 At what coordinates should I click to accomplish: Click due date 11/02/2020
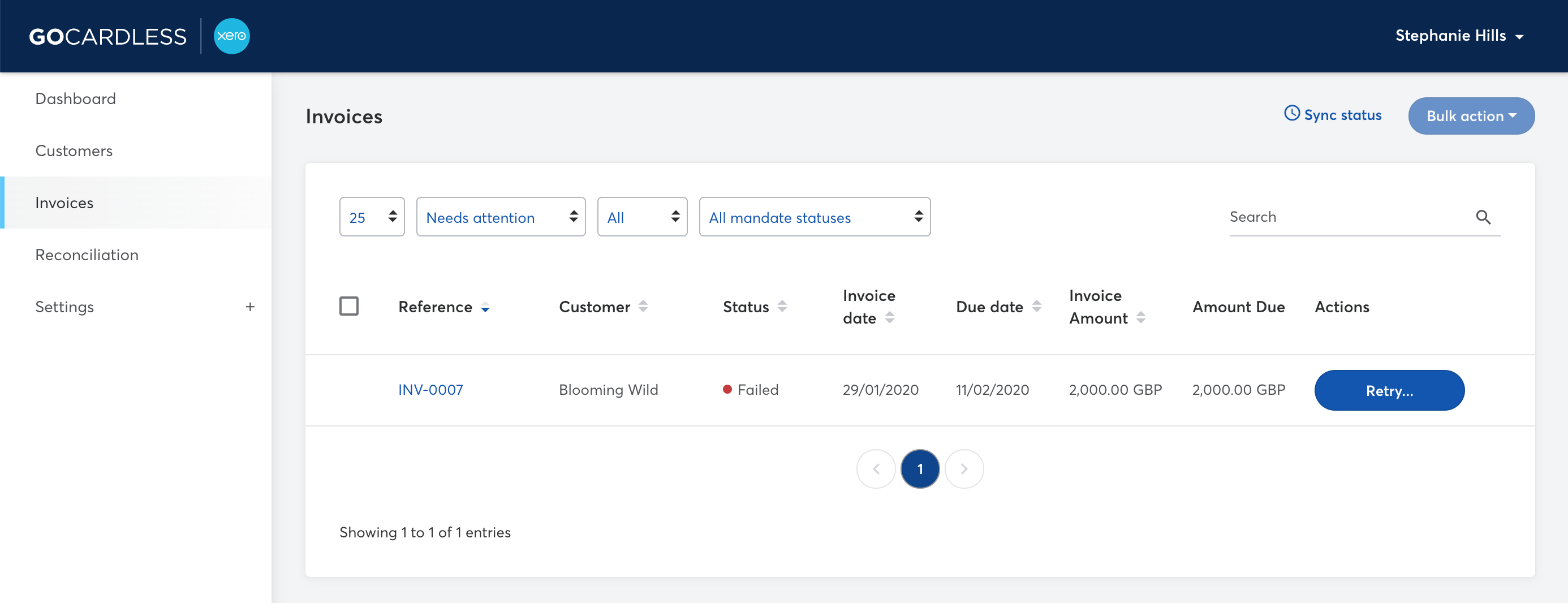coord(992,390)
